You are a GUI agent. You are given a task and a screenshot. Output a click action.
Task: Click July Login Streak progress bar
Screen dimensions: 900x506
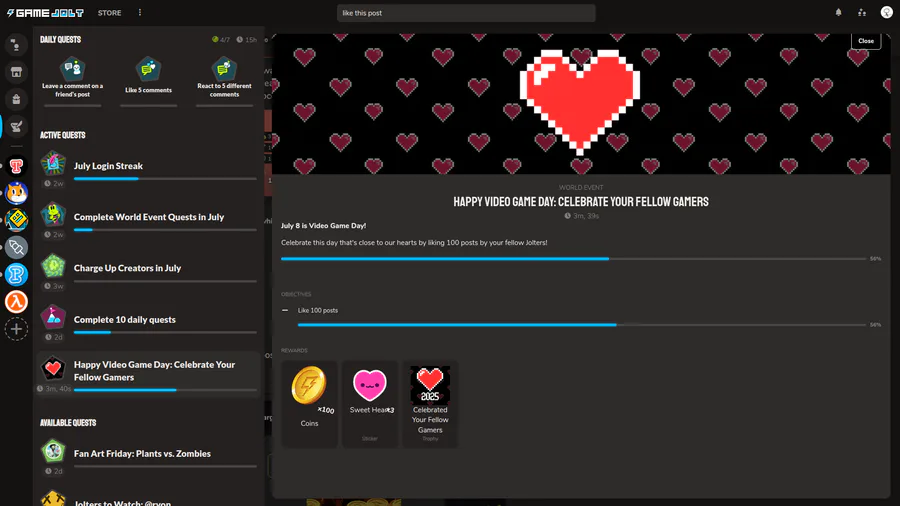165,179
